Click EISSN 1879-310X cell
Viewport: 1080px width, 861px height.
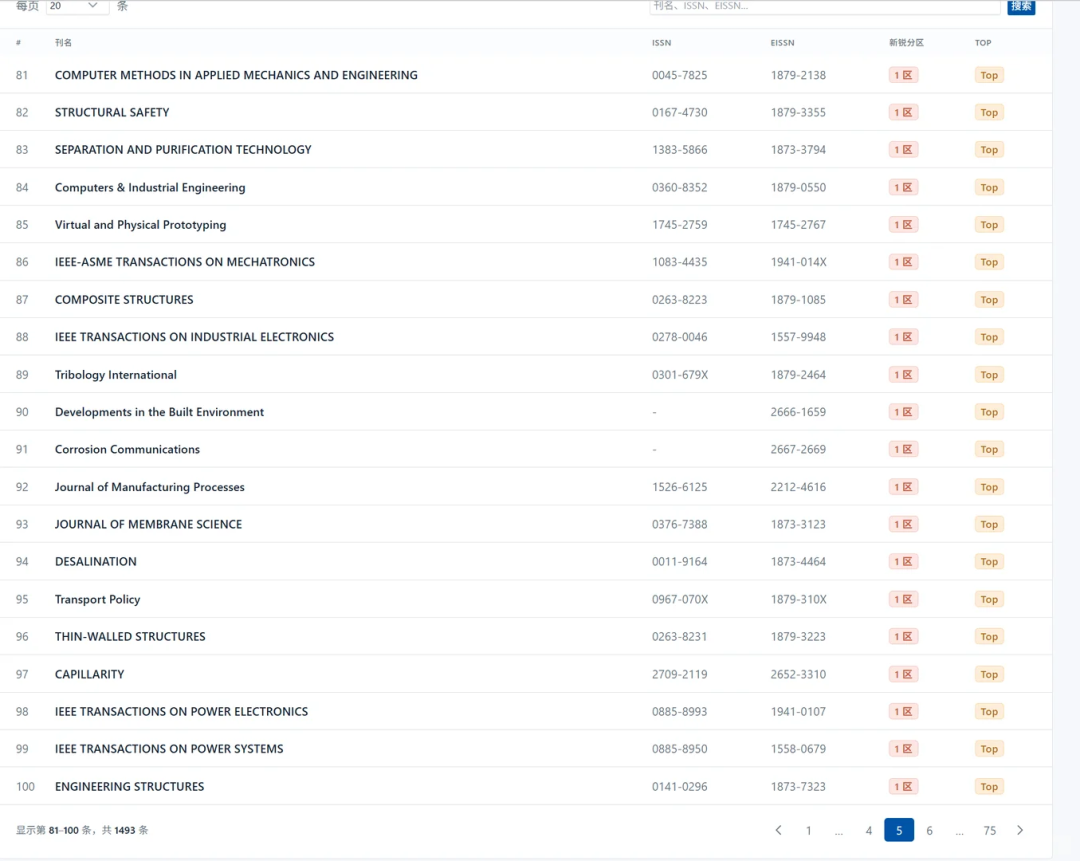coord(799,599)
